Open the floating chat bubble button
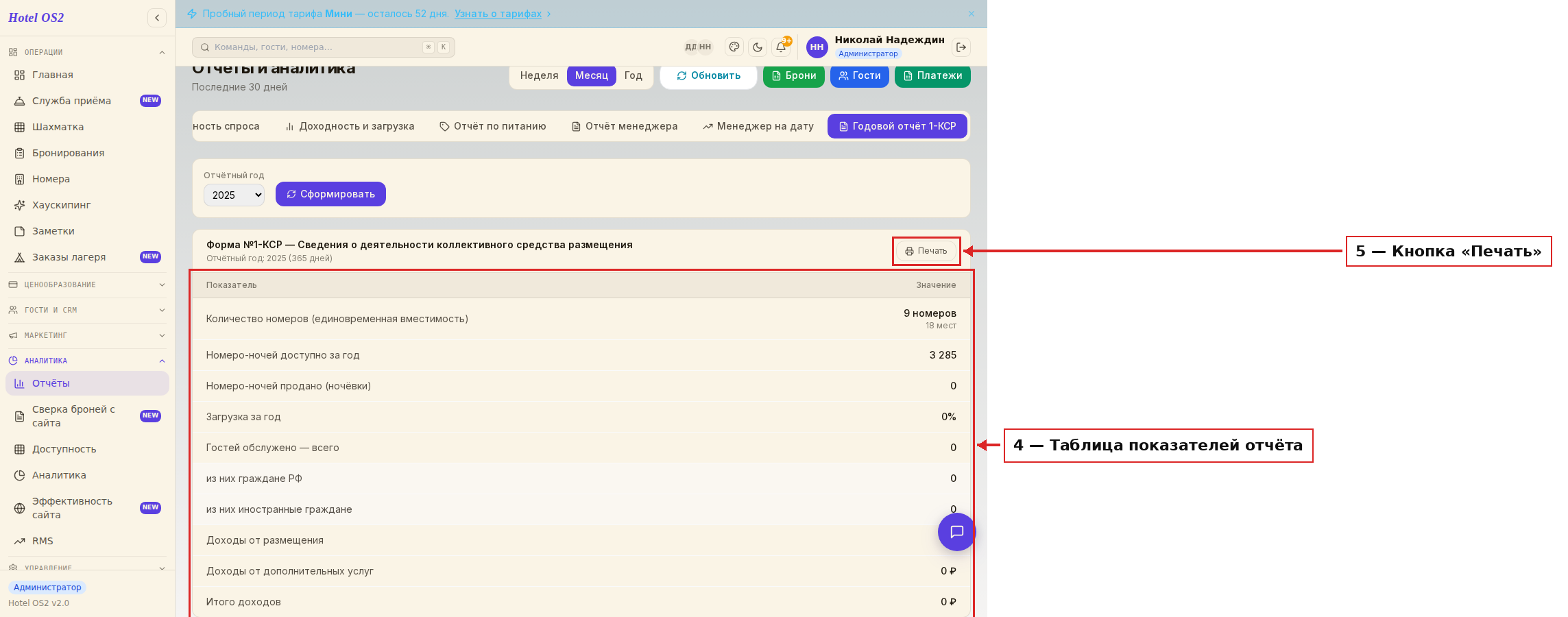This screenshot has height=617, width=1568. click(956, 532)
